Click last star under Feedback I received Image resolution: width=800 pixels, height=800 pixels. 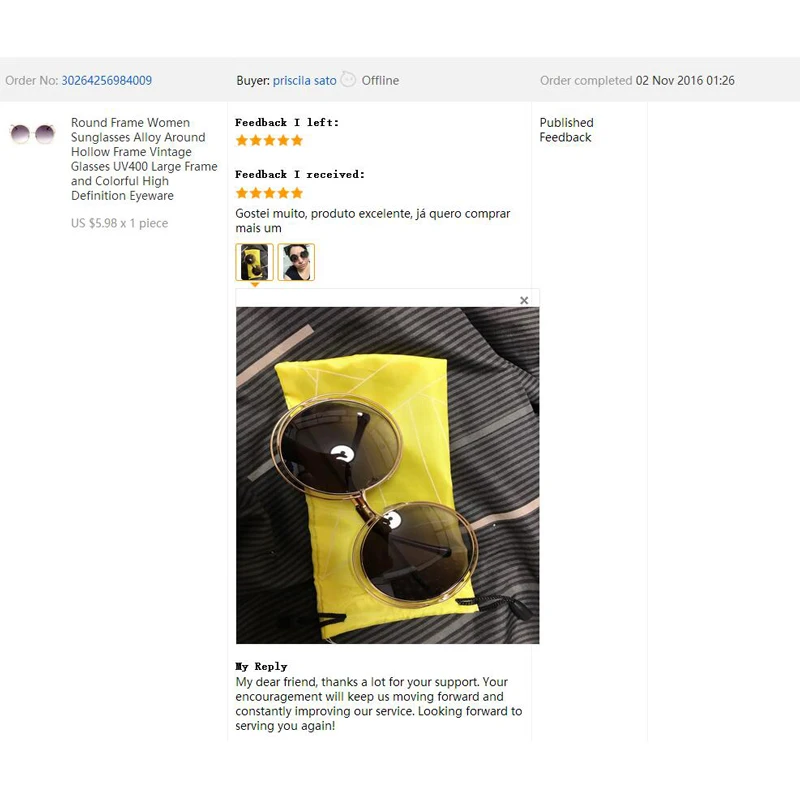click(297, 193)
